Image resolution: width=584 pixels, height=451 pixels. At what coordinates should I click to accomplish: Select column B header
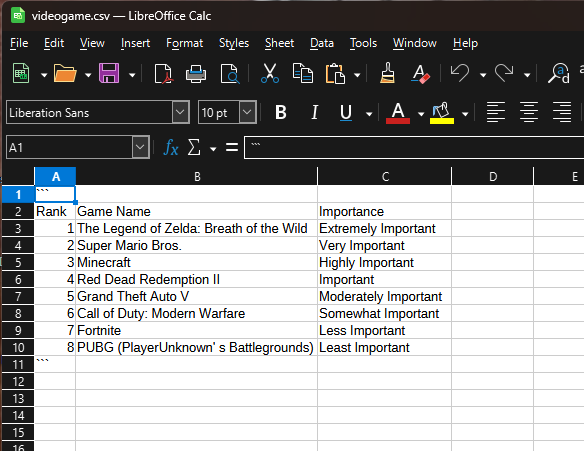(x=197, y=176)
